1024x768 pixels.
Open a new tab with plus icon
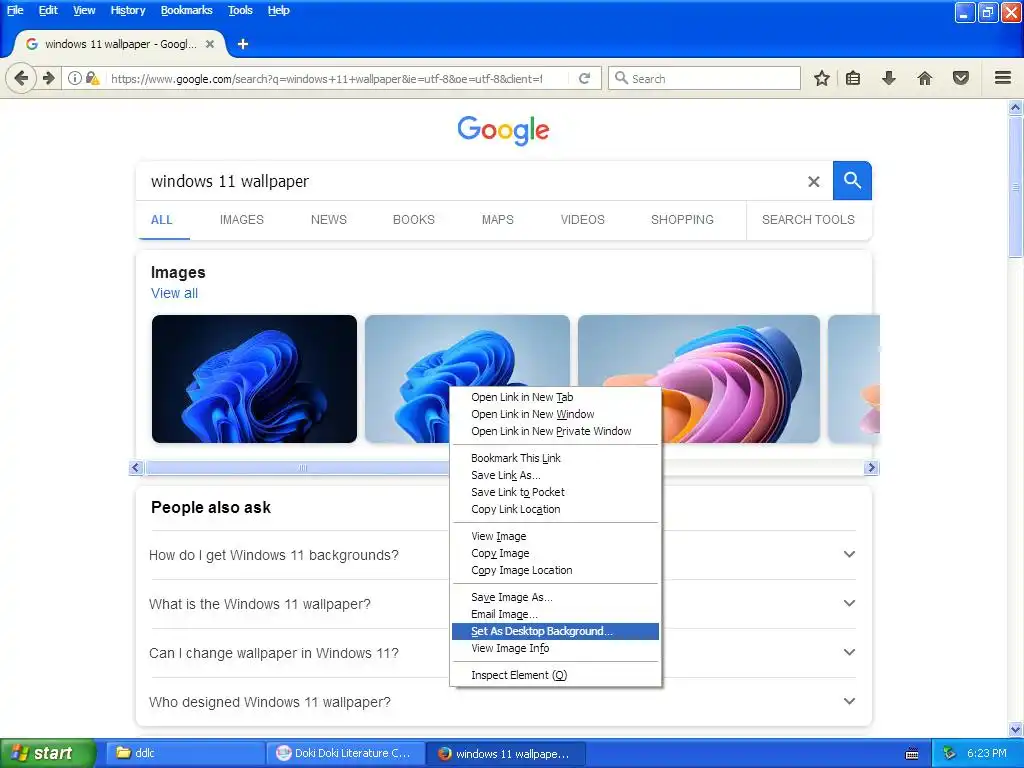243,44
